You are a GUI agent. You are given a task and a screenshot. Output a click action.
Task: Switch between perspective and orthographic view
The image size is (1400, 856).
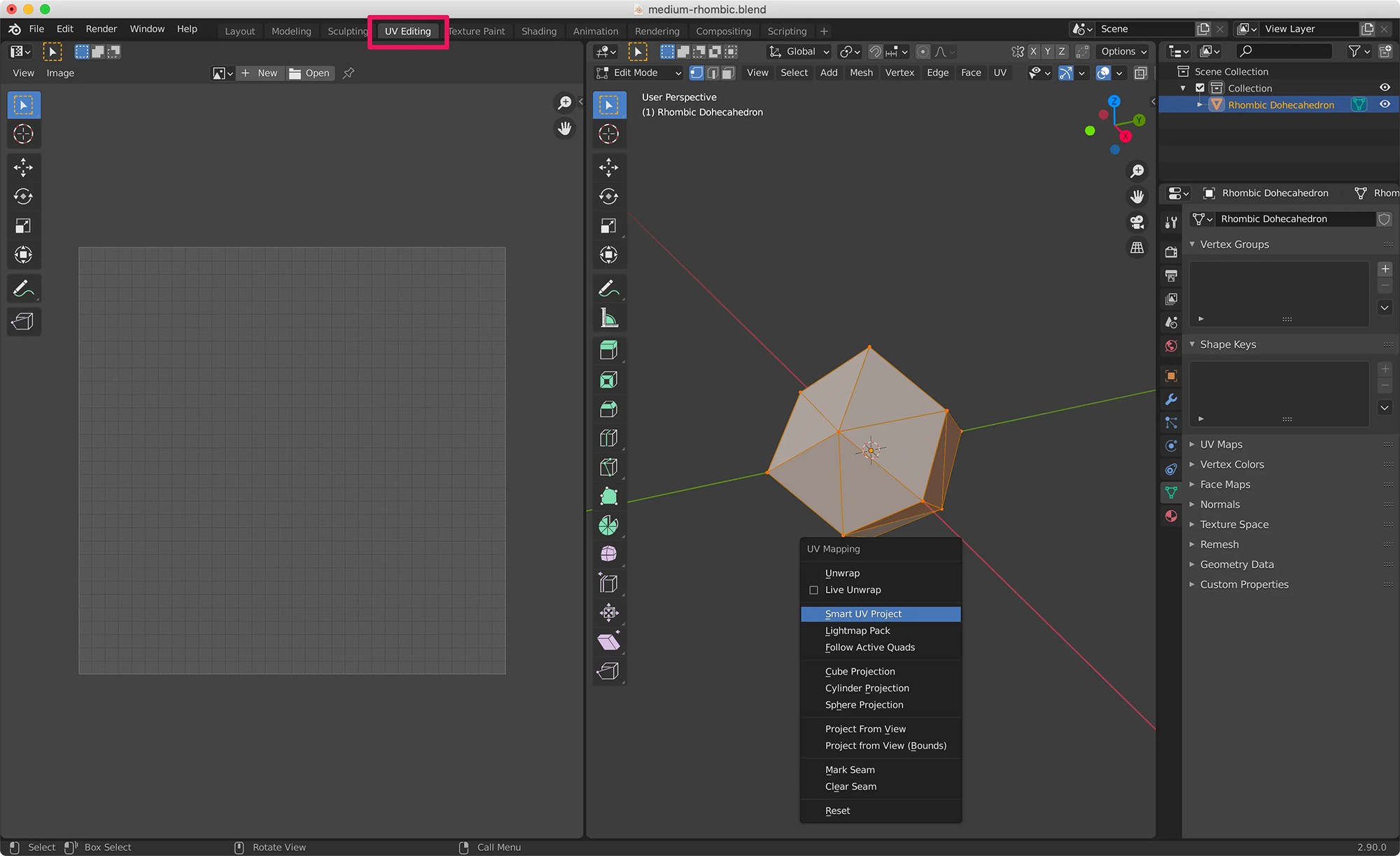pos(1137,248)
